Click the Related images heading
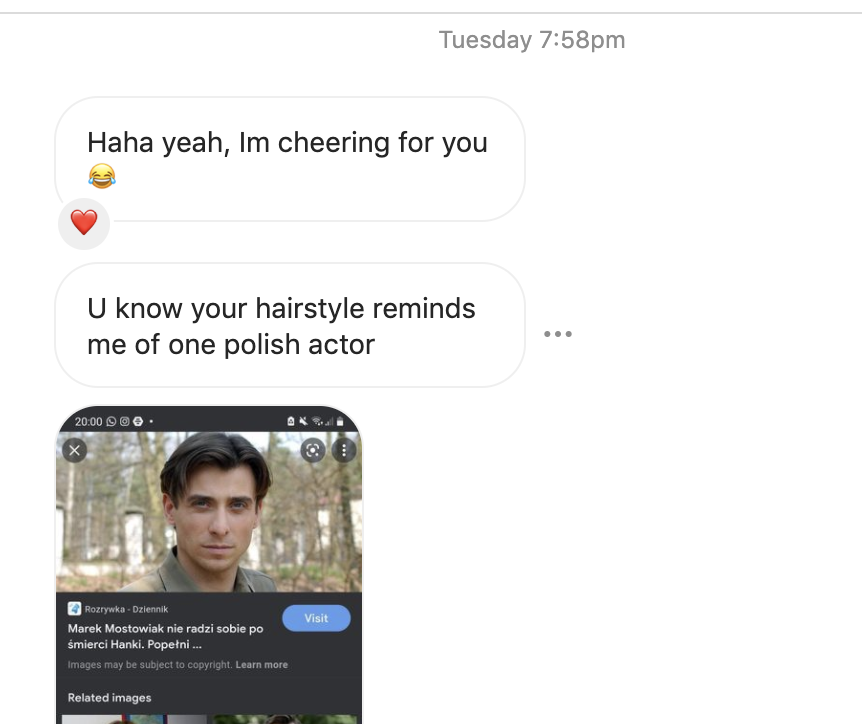Screen dimensions: 862x724 point(109,698)
